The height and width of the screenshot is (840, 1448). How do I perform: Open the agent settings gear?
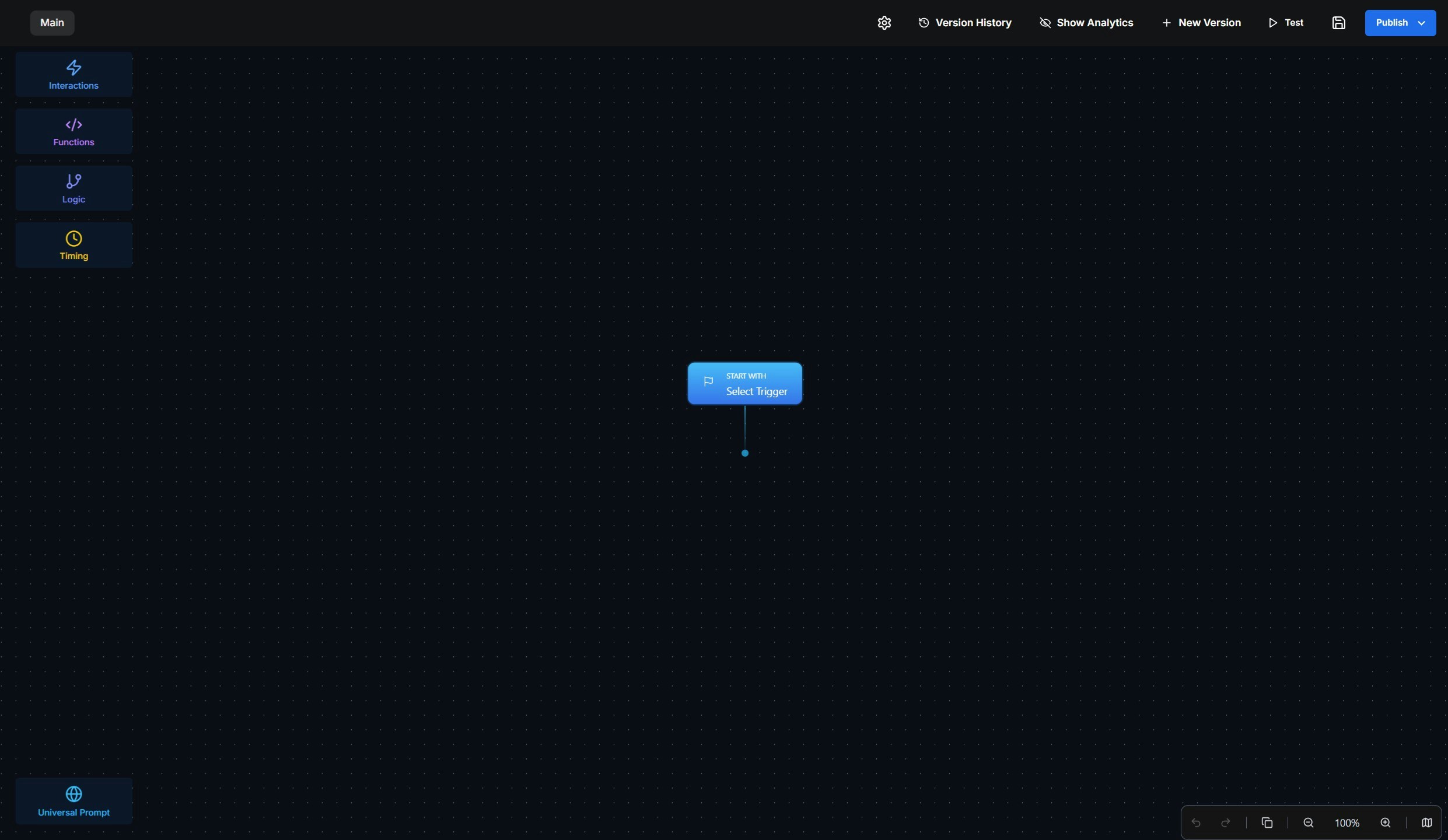pos(883,23)
